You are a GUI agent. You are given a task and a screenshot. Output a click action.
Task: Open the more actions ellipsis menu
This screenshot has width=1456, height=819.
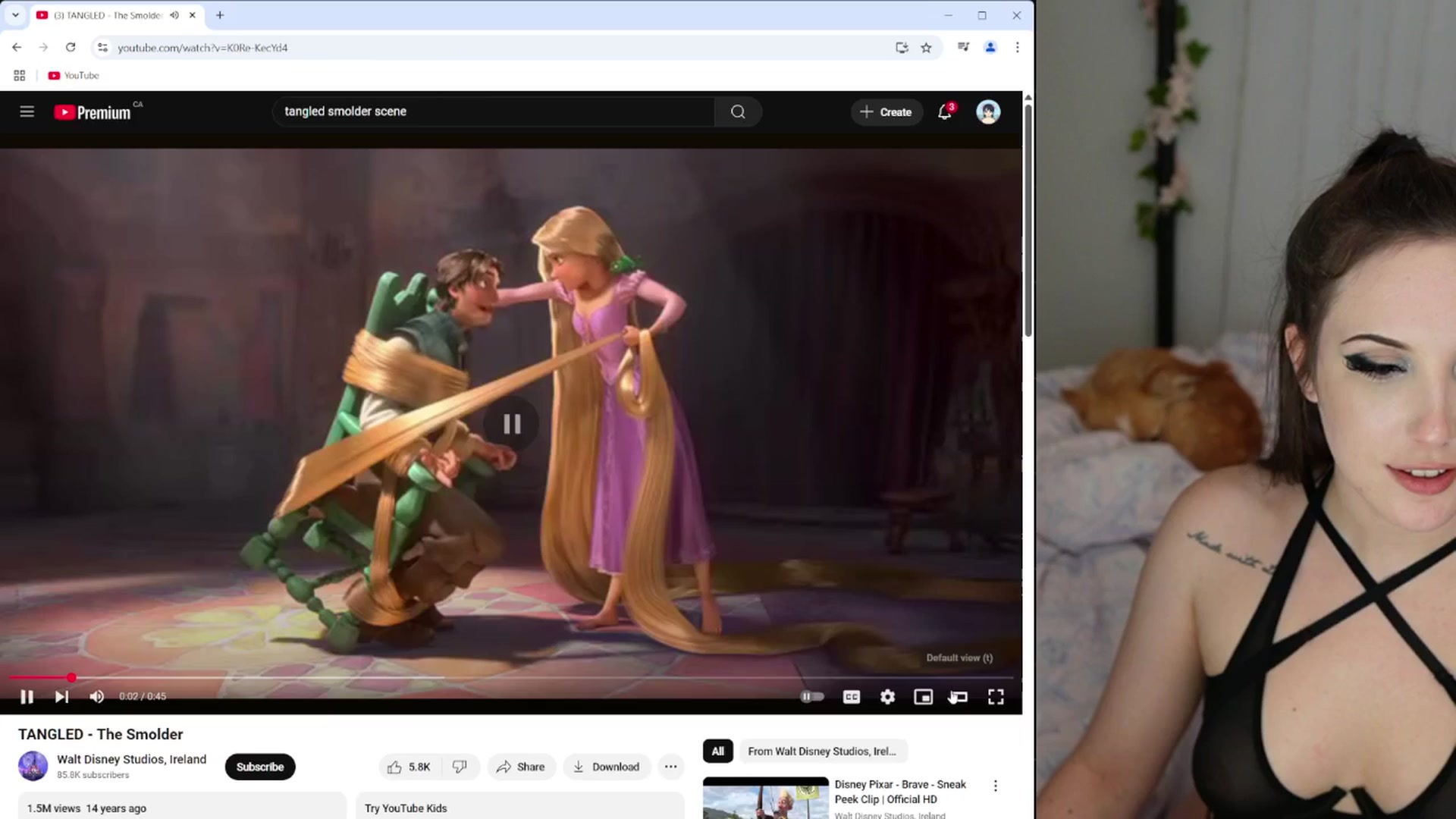pos(671,767)
